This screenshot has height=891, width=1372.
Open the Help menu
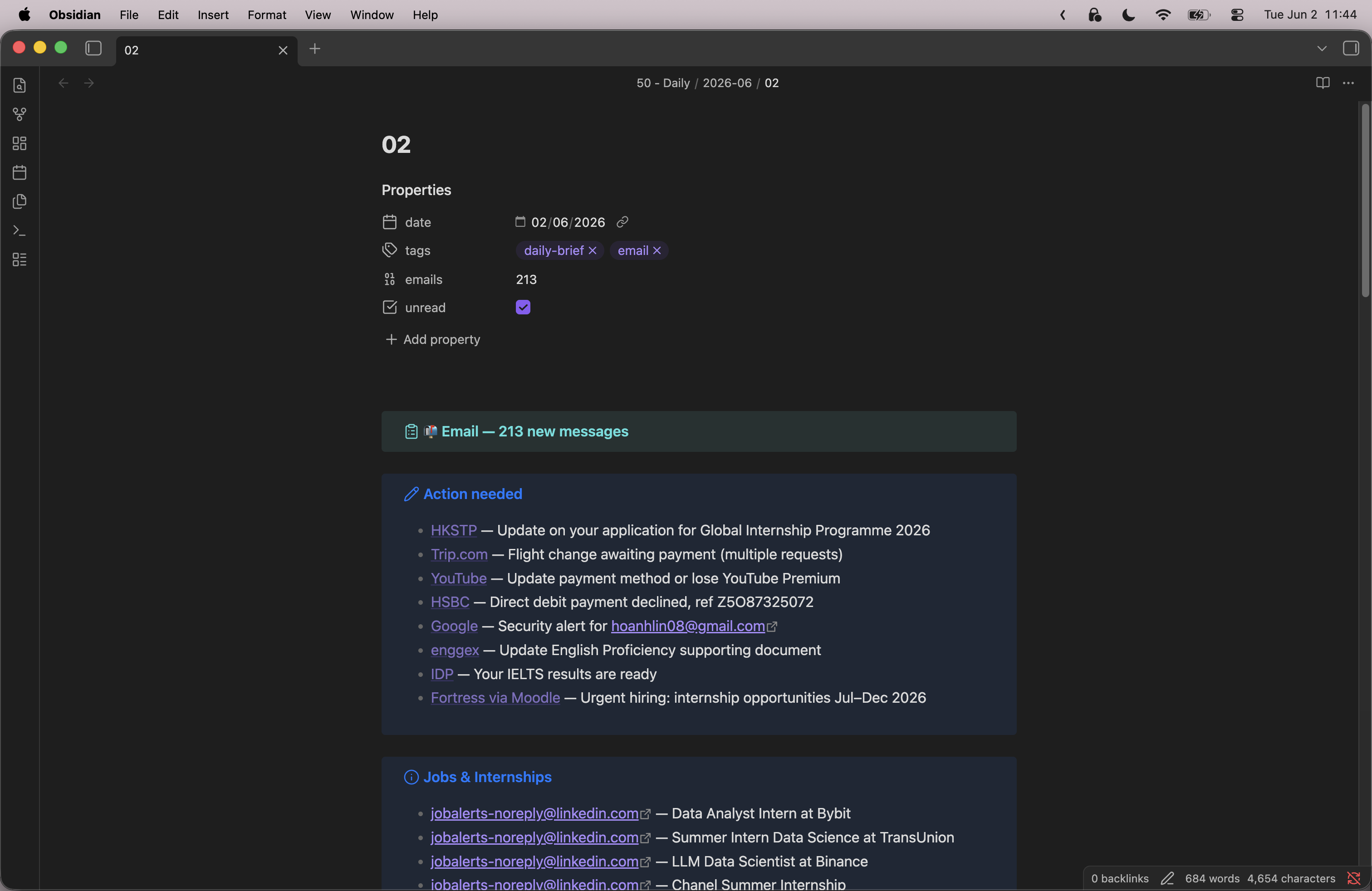tap(425, 15)
